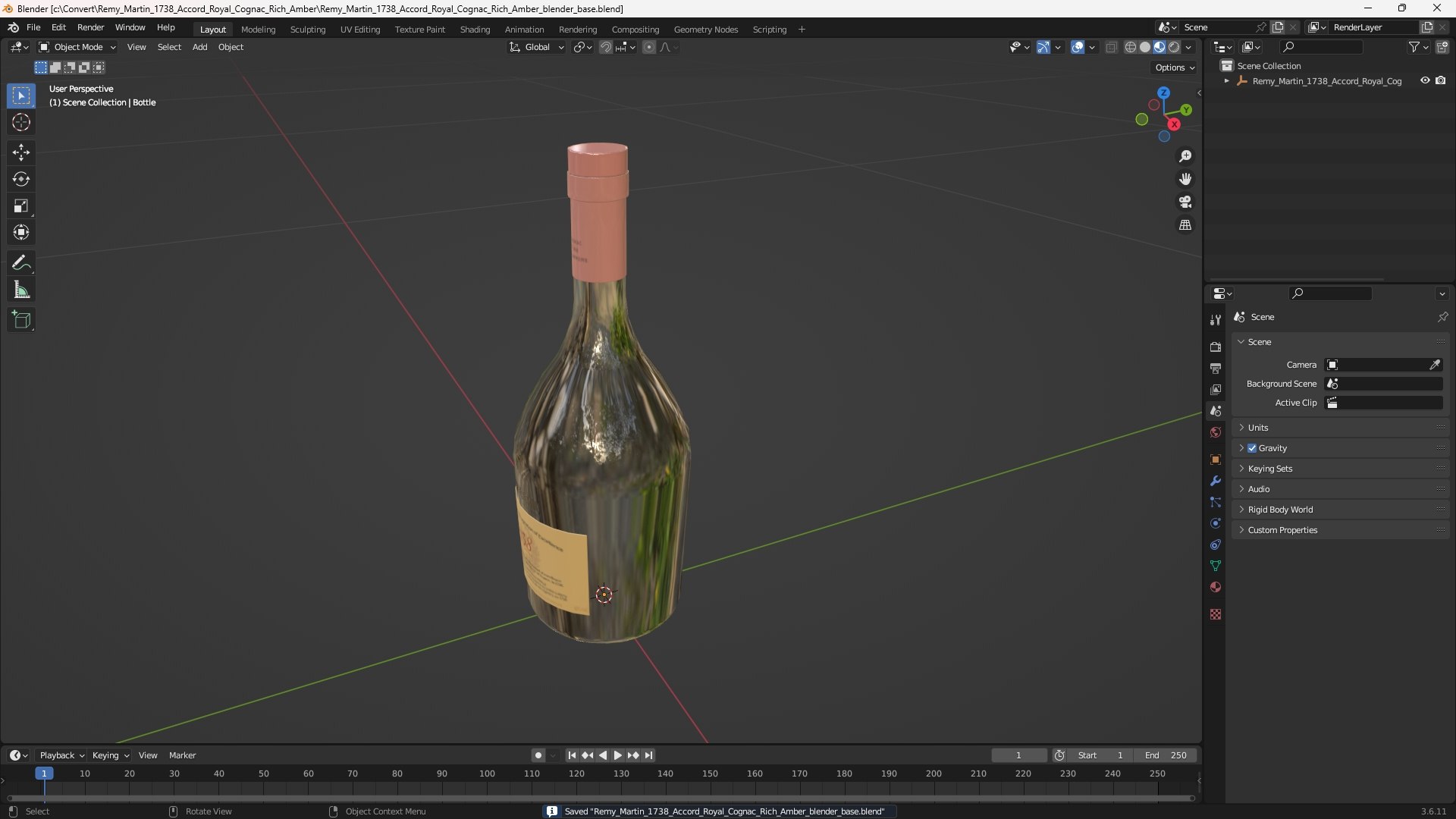Click the Start frame value field
This screenshot has width=1456, height=819.
tap(1101, 755)
